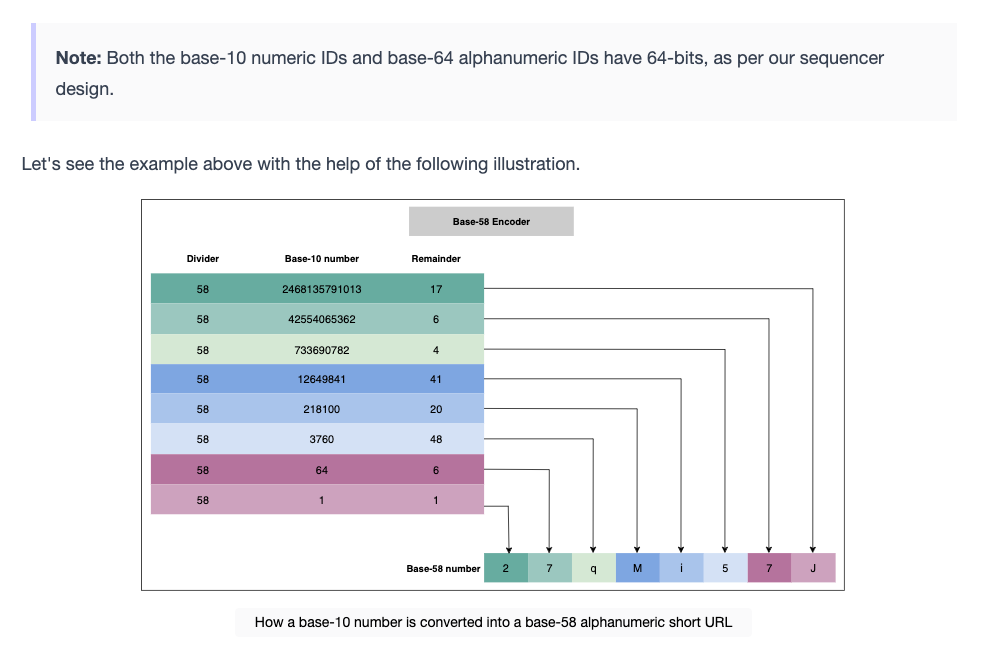This screenshot has height=650, width=987.
Task: Click the remainder 48
Action: pyautogui.click(x=436, y=439)
